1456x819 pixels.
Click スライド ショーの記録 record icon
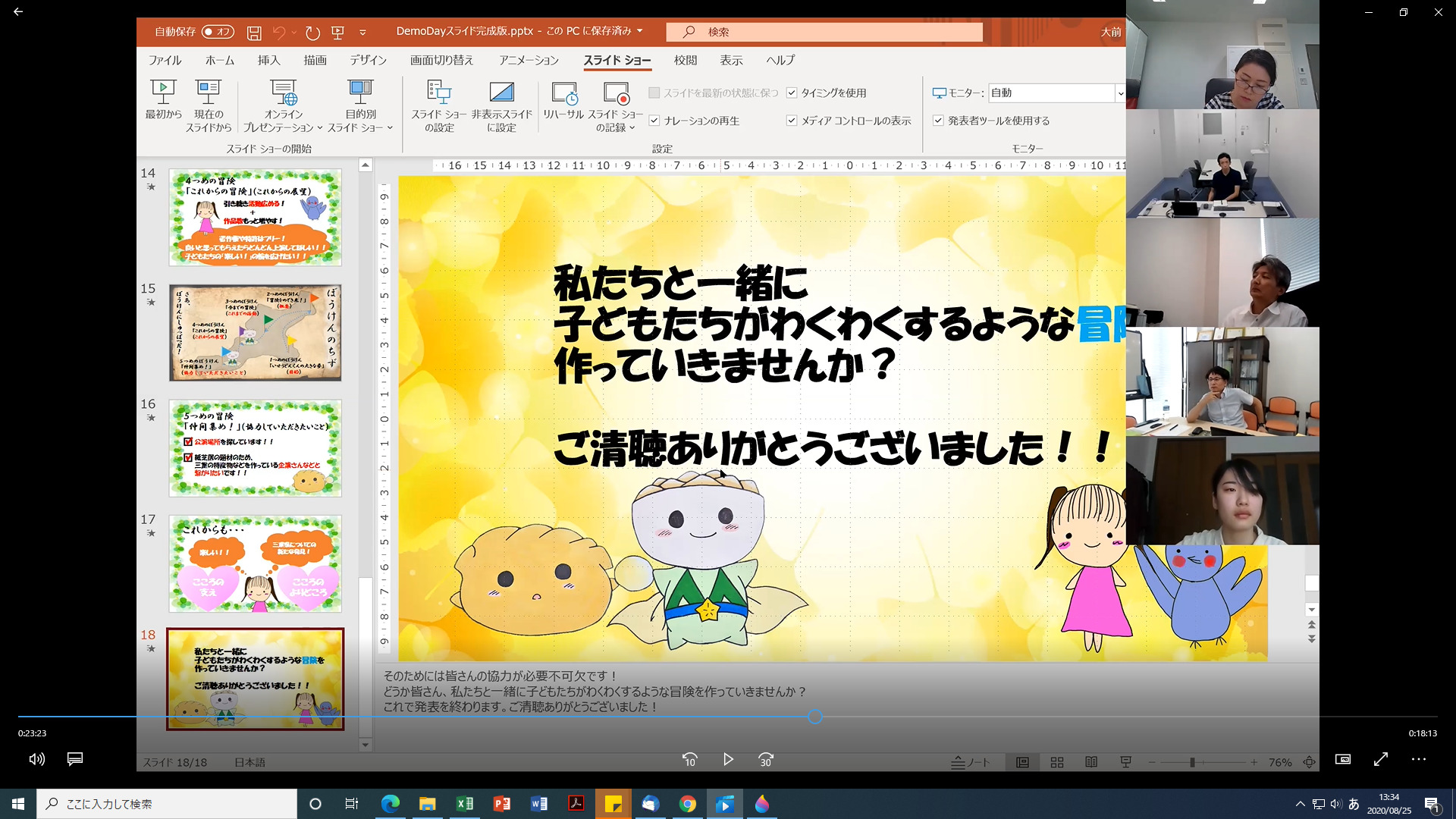[x=616, y=105]
